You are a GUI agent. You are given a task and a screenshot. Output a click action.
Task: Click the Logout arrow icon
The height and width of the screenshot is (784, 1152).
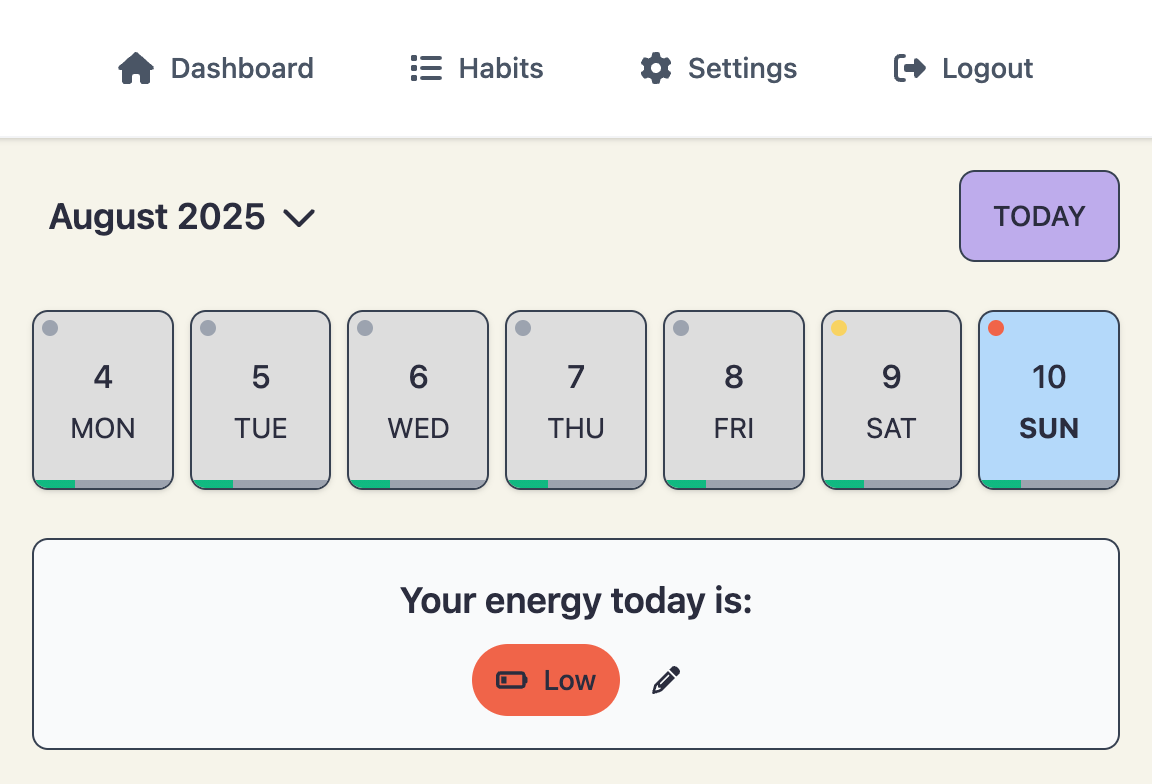[x=910, y=68]
